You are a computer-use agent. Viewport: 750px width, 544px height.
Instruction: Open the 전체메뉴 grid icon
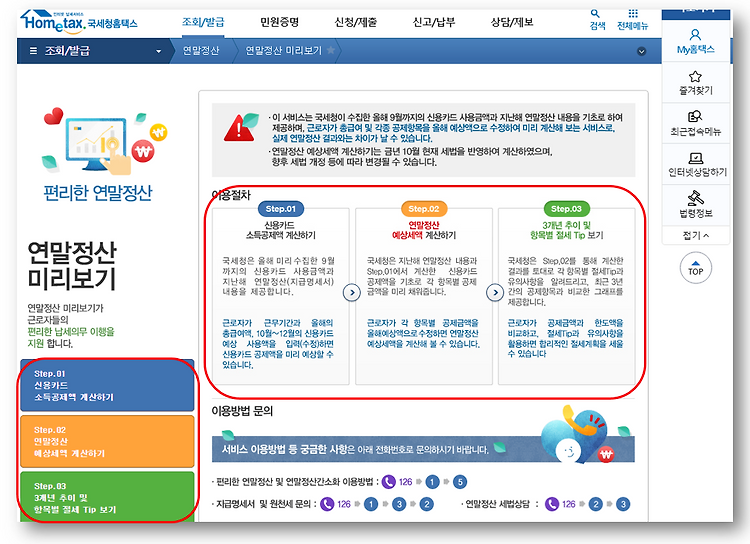[633, 13]
